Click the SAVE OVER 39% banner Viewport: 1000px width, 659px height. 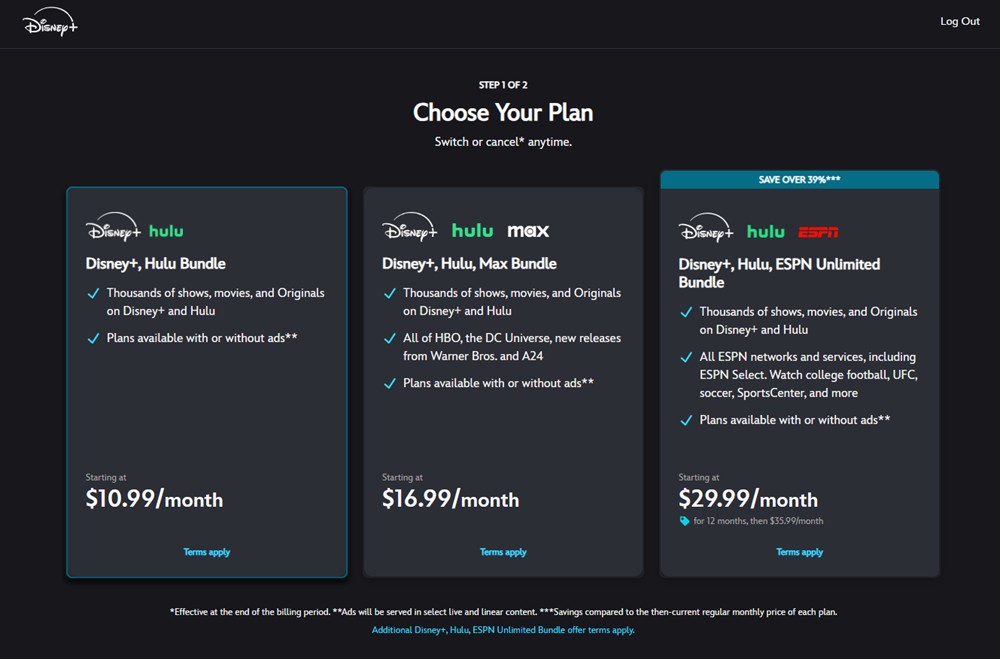[x=799, y=180]
